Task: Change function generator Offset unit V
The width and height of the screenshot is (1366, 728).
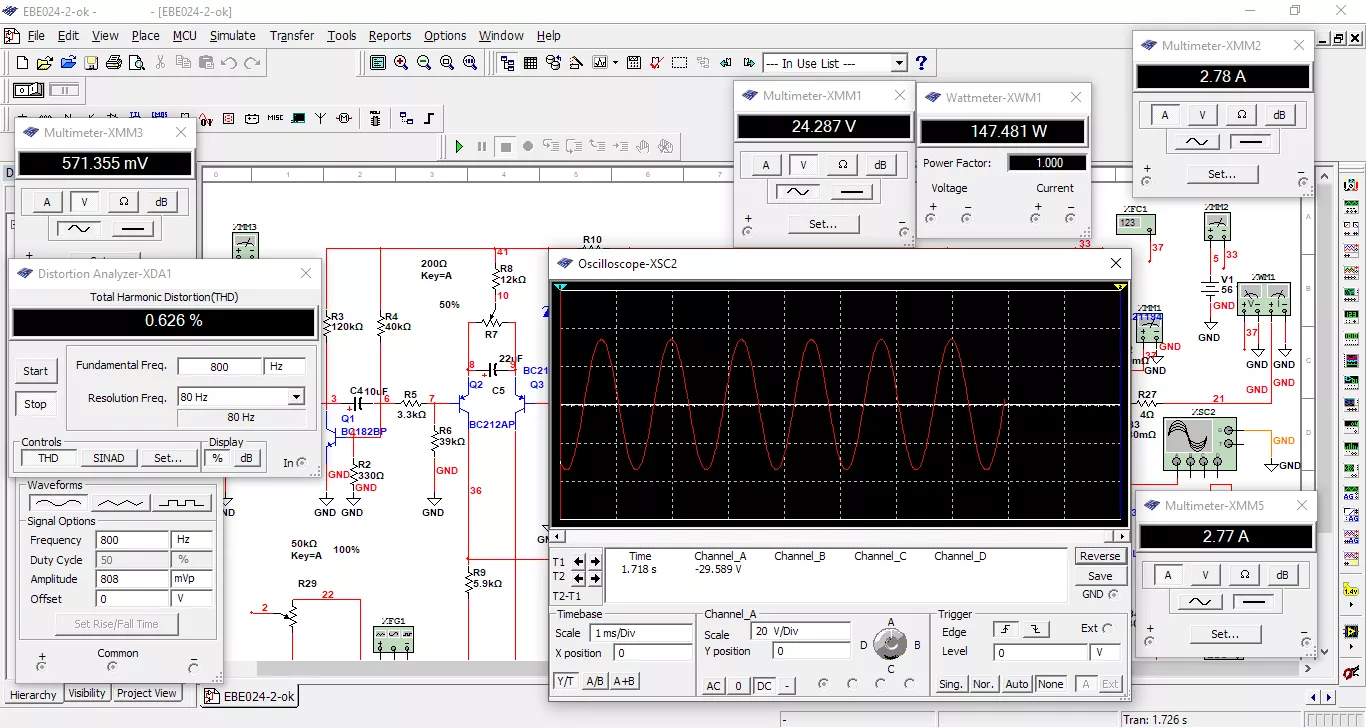Action: point(193,599)
